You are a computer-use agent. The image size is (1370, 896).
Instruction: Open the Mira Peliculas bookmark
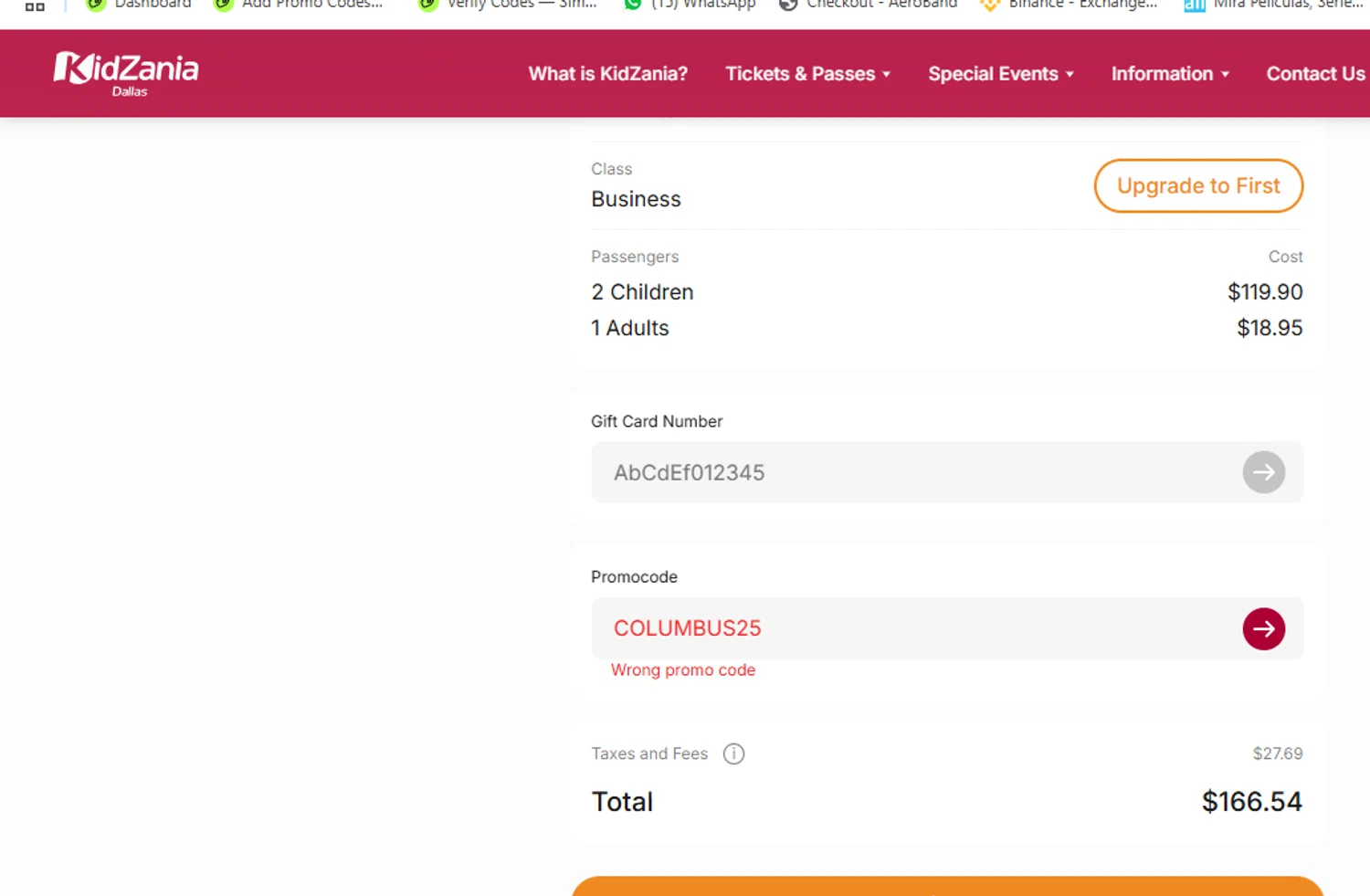1273,5
